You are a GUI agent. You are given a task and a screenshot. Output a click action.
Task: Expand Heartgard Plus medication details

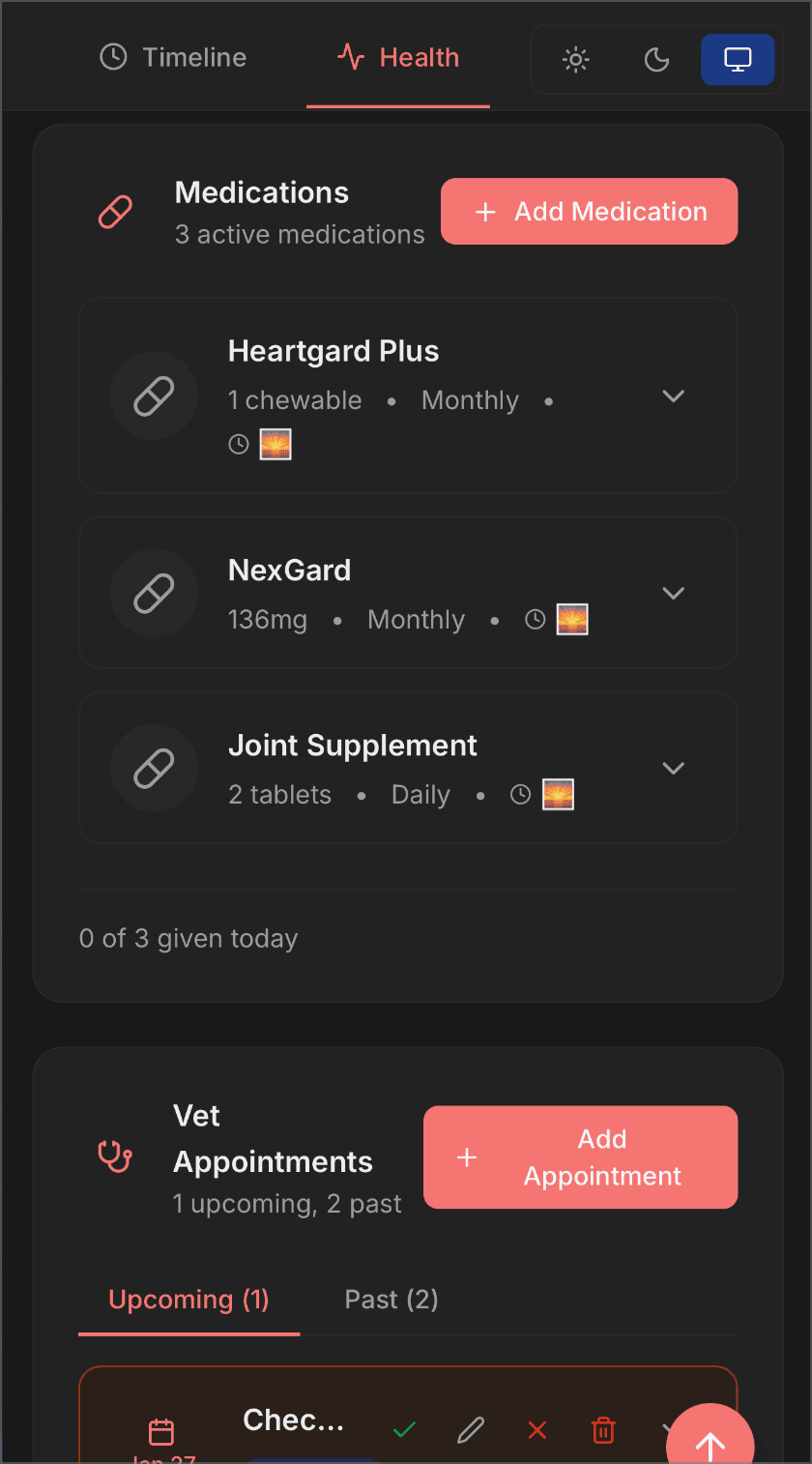pos(674,395)
